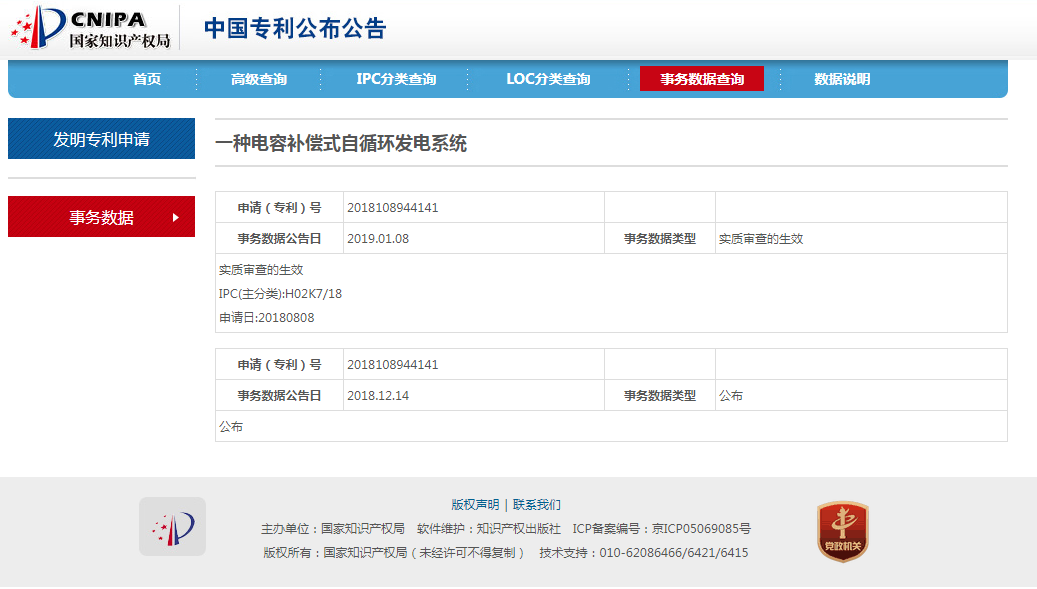This screenshot has width=1037, height=589.
Task: Click the arrow on 事务数据 button
Action: 175,217
